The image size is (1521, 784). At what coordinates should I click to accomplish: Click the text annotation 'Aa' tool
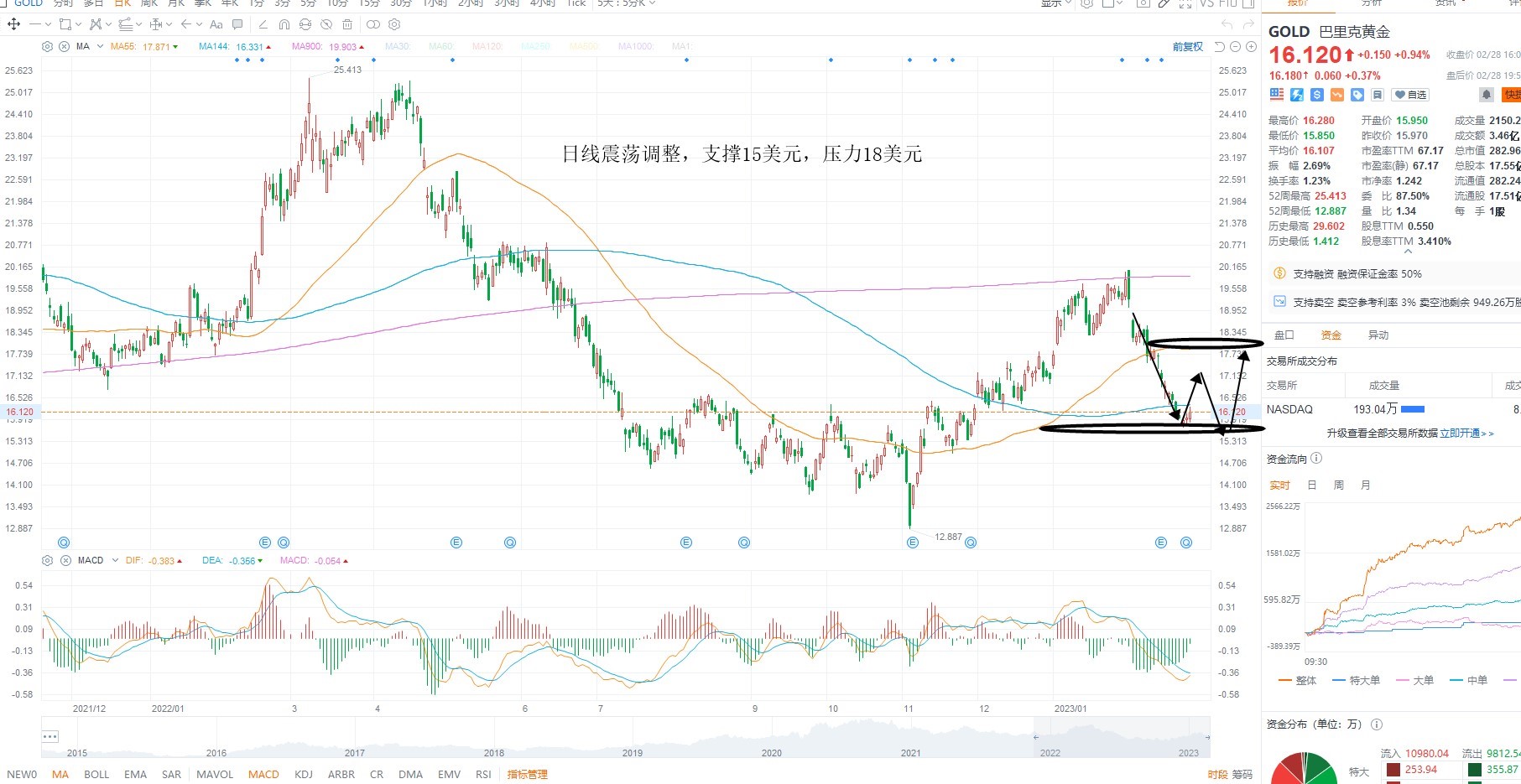pyautogui.click(x=216, y=24)
